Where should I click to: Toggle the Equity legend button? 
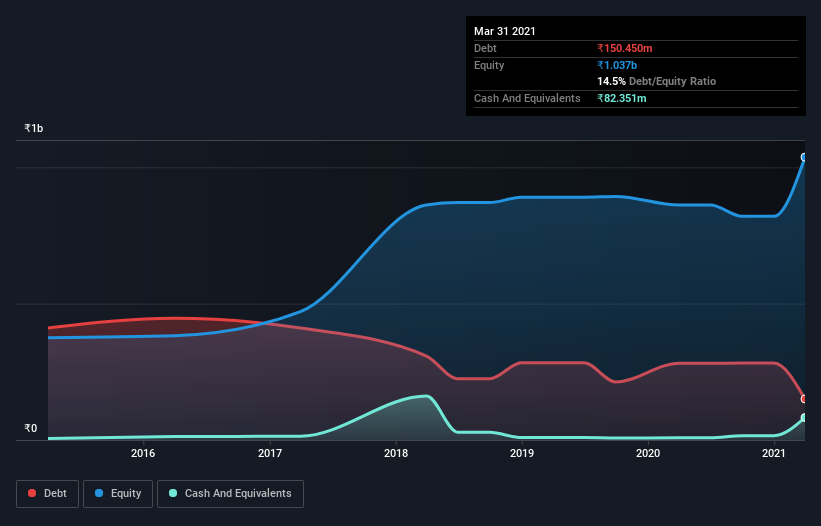(118, 494)
